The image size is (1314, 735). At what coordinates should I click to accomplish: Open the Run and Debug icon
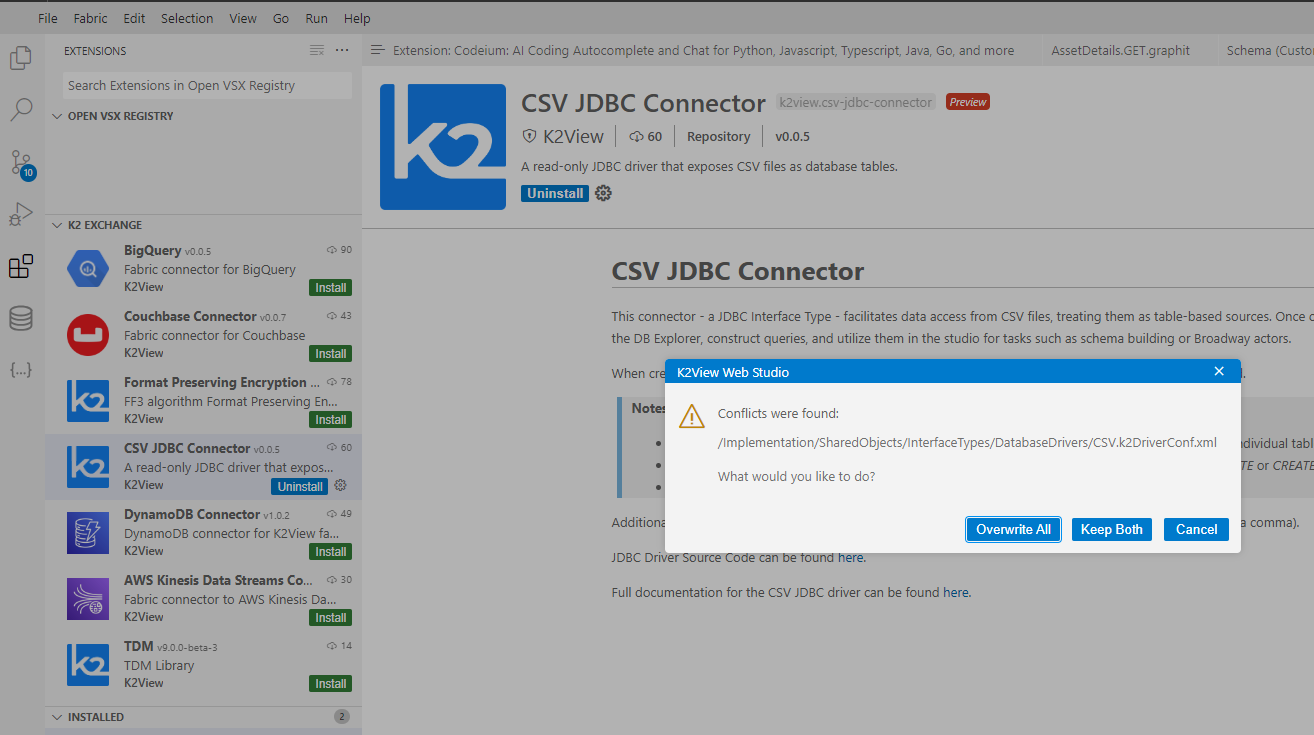click(21, 214)
